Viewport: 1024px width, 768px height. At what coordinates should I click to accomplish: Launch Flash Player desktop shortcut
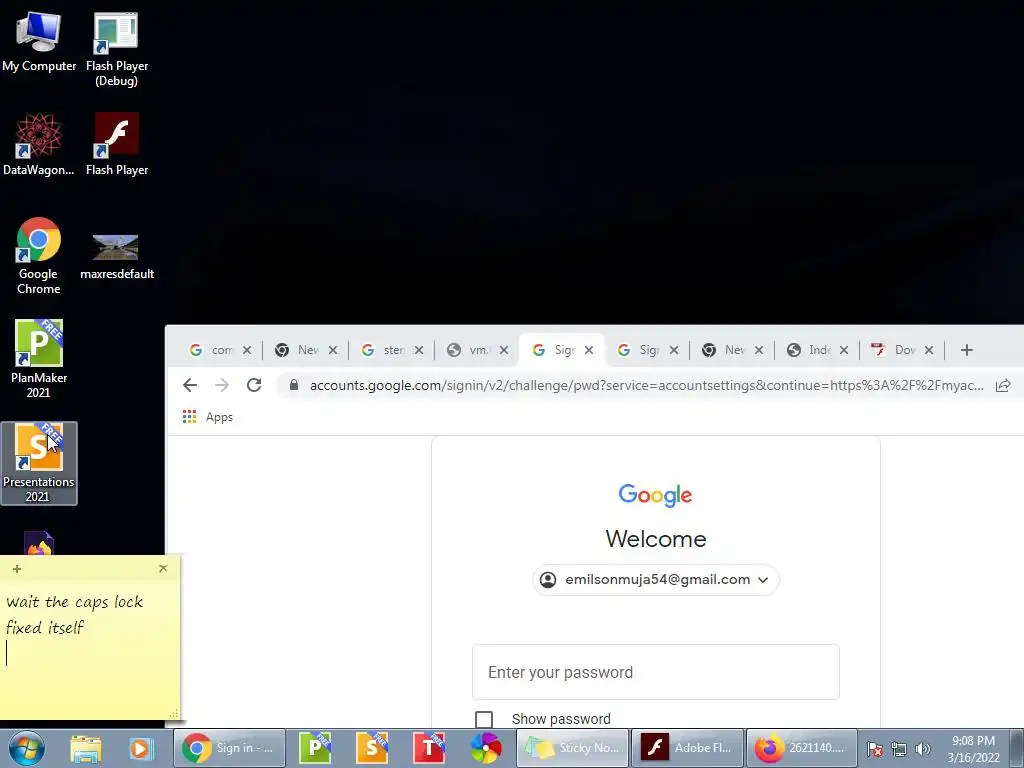point(116,144)
